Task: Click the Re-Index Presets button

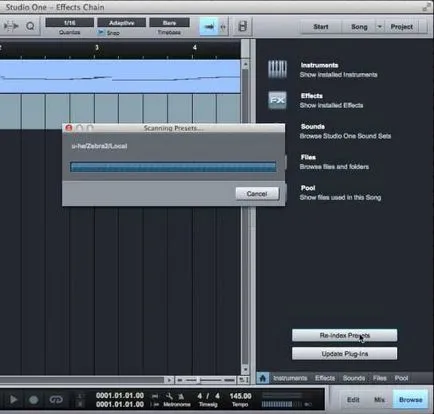Action: 344,335
